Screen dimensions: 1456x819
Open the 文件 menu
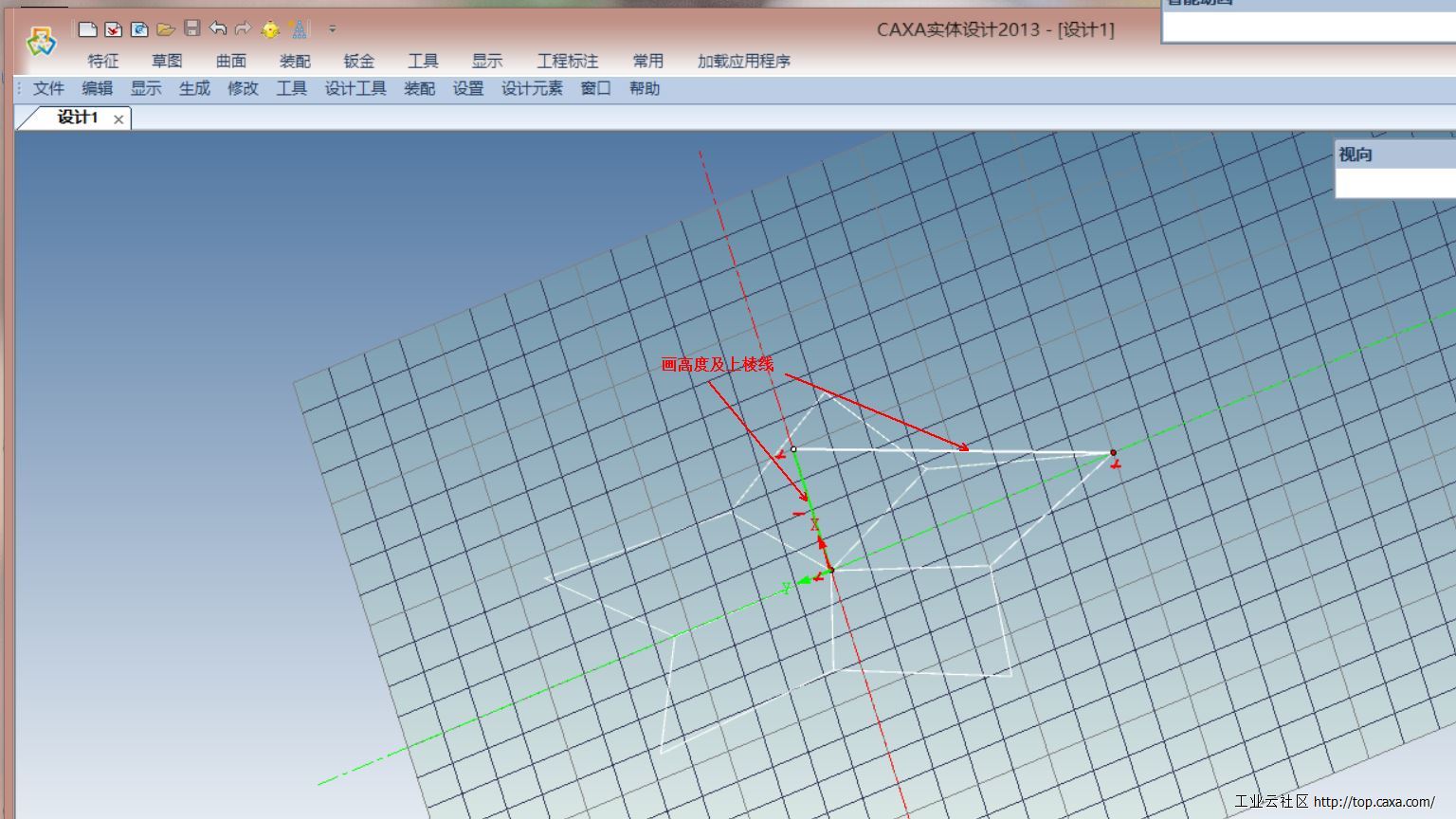pos(48,88)
